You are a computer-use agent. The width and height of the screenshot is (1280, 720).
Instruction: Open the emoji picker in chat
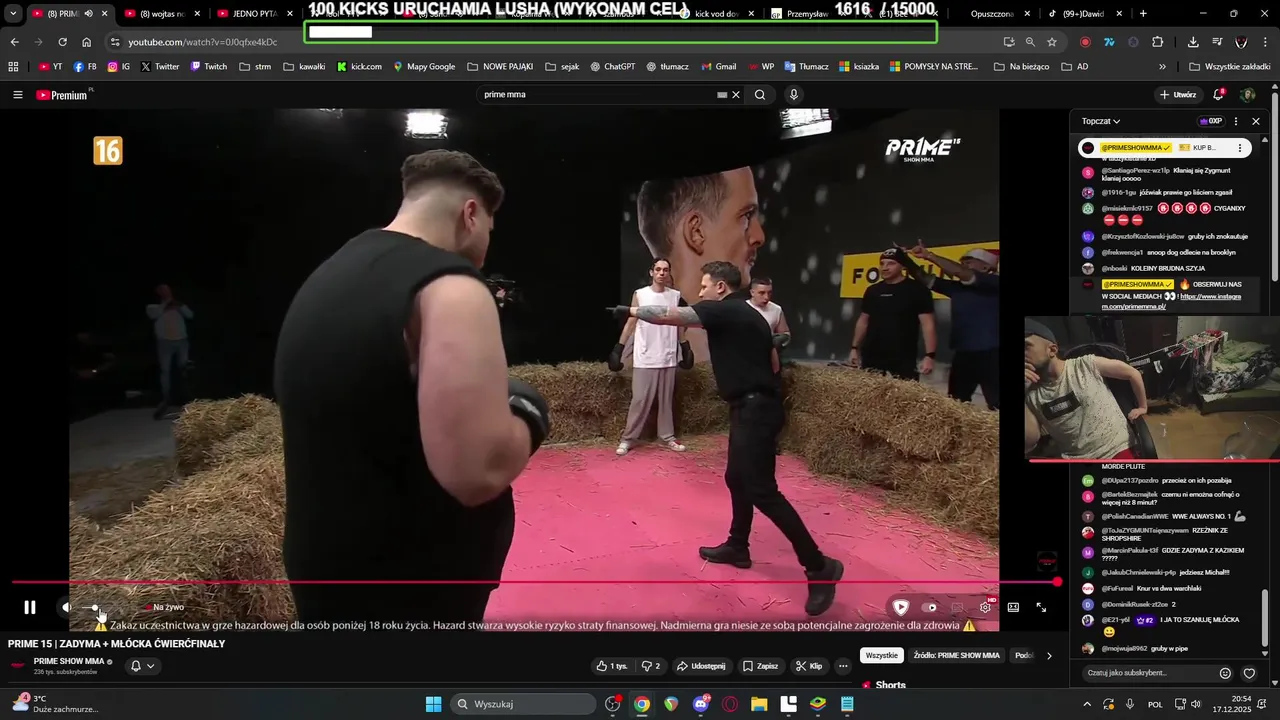click(x=1225, y=673)
